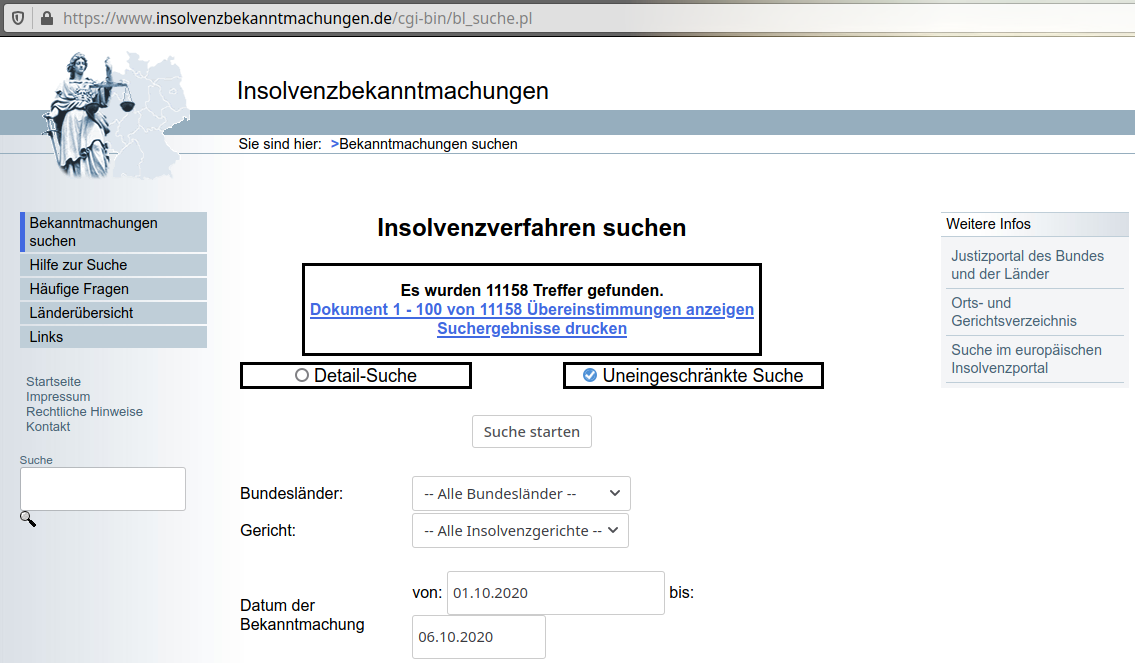Click Suchergebnisse drucken link
Screen dimensions: 1135x663
tap(532, 329)
